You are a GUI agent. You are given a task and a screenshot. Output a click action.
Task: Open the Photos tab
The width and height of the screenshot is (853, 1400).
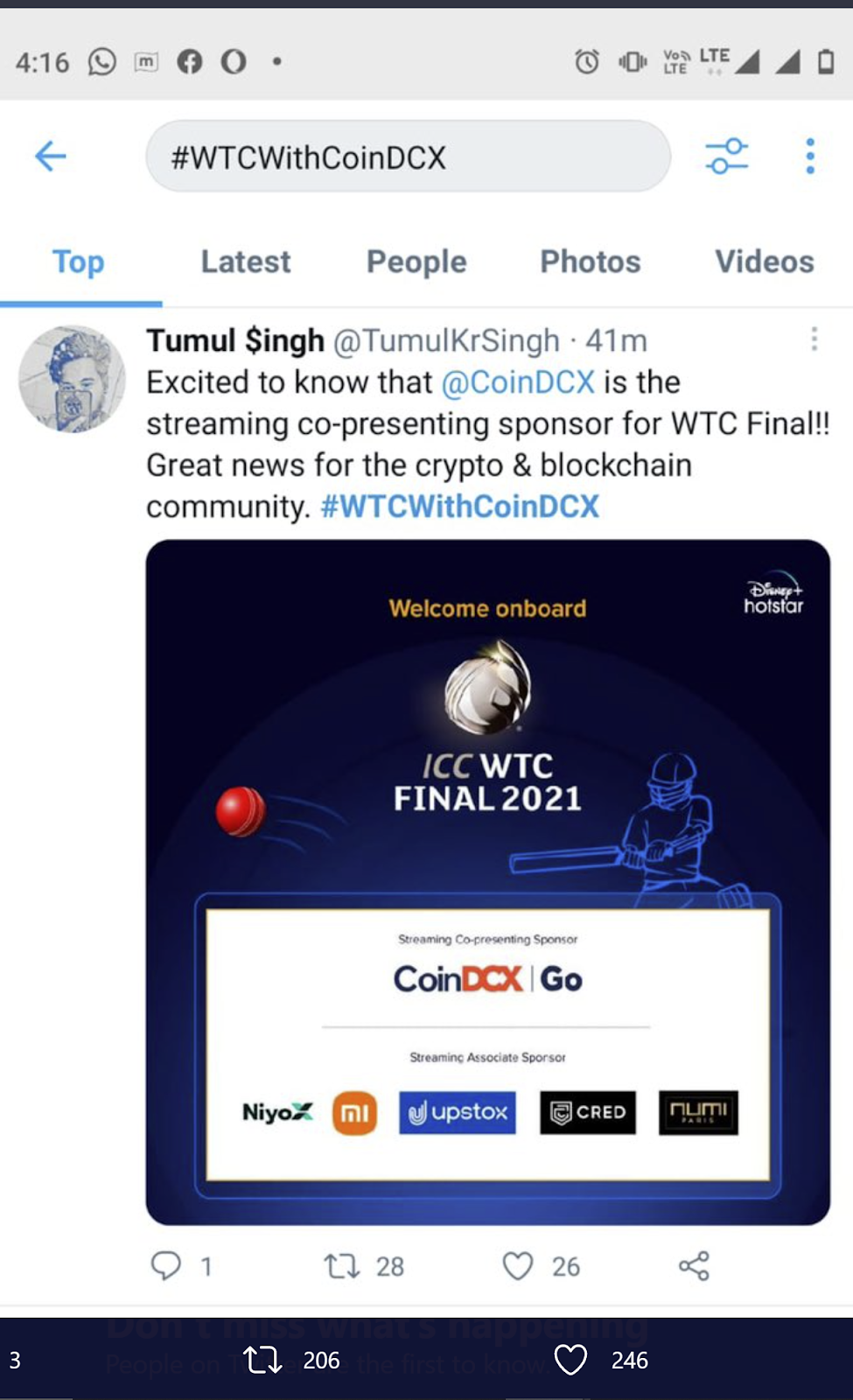click(590, 262)
